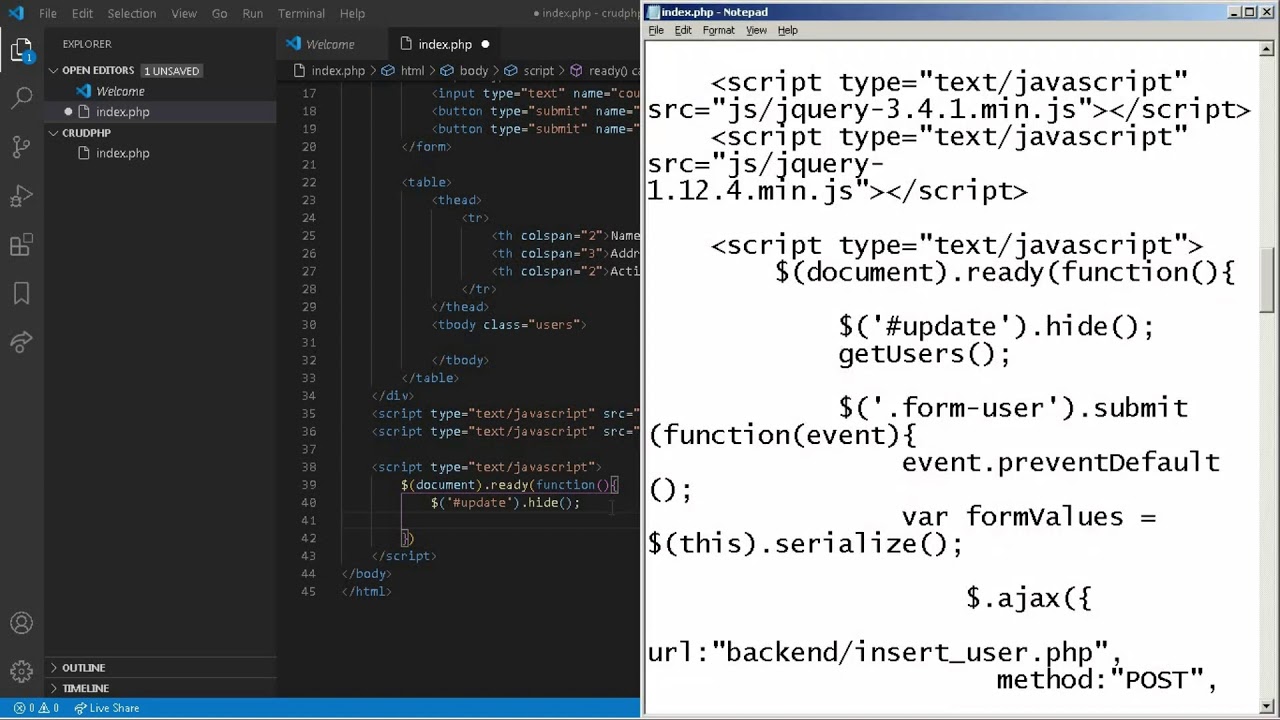This screenshot has height=720, width=1280.
Task: Click index.php breadcrumb item
Action: [x=338, y=71]
